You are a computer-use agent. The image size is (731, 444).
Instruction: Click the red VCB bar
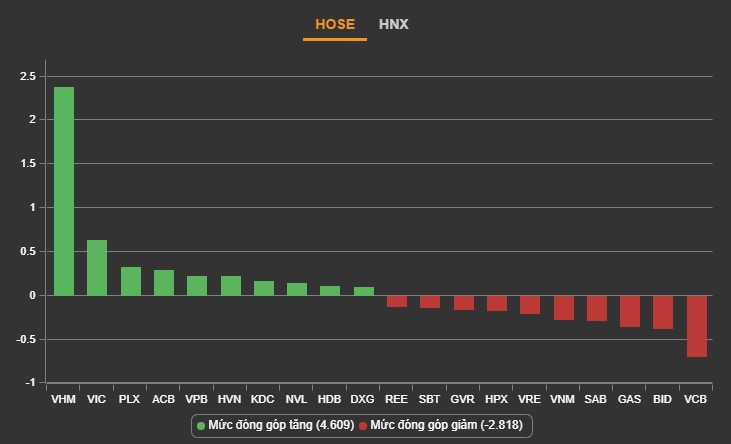coord(696,326)
